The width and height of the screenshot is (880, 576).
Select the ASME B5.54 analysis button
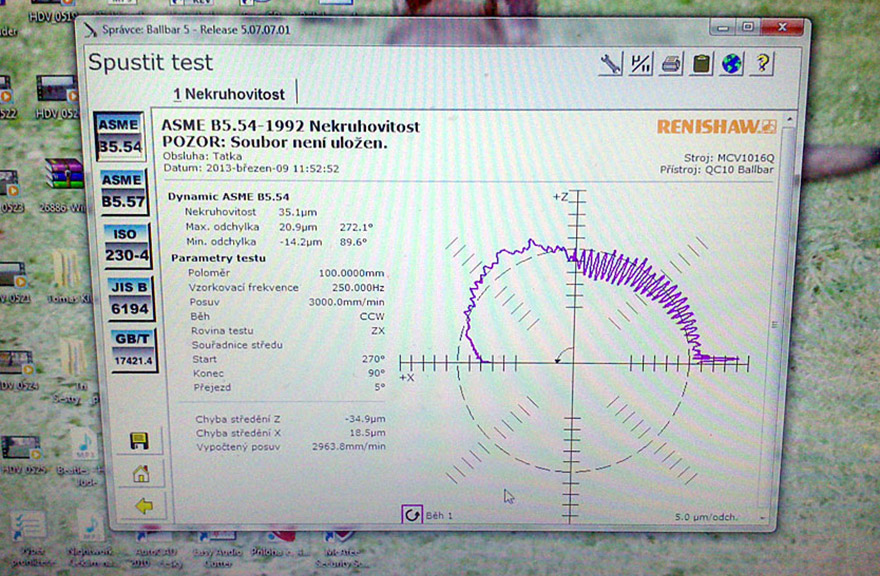[119, 136]
